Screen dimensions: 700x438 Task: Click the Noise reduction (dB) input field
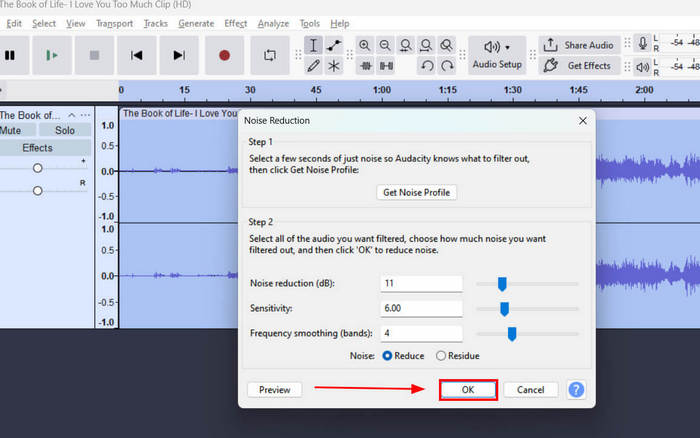coord(421,284)
